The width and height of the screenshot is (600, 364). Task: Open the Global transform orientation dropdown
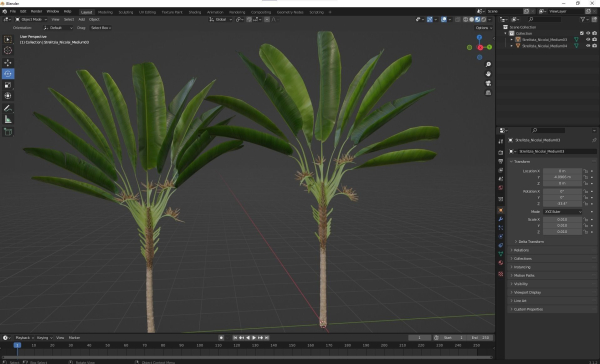221,20
